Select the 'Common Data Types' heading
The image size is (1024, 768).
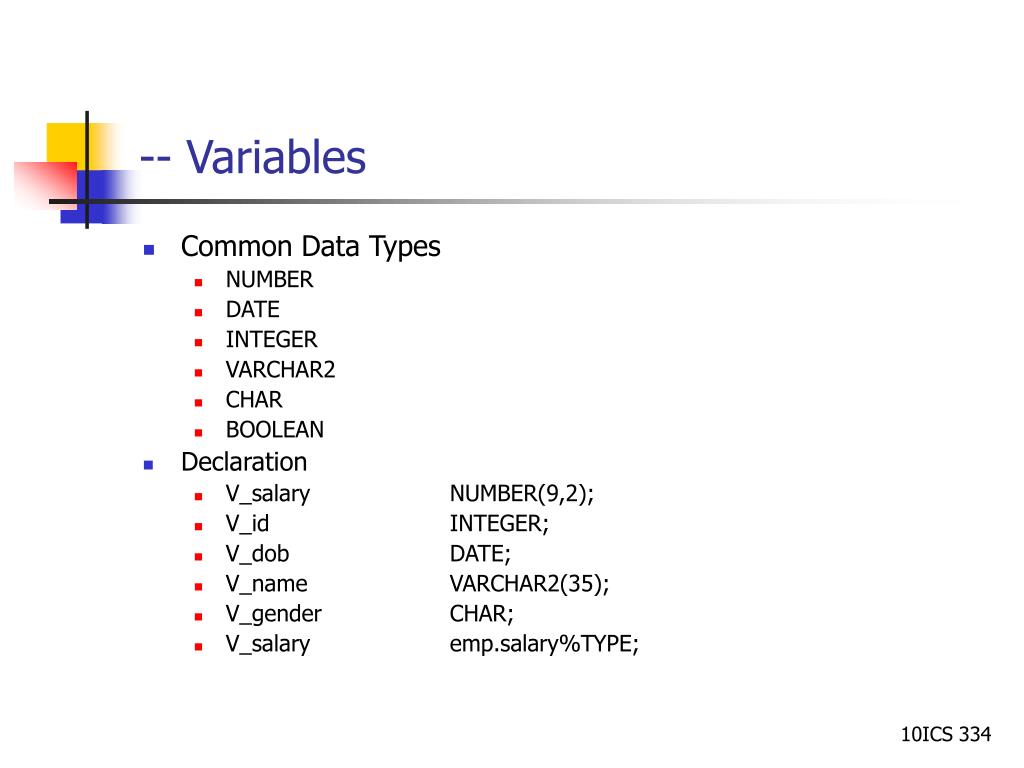[311, 247]
